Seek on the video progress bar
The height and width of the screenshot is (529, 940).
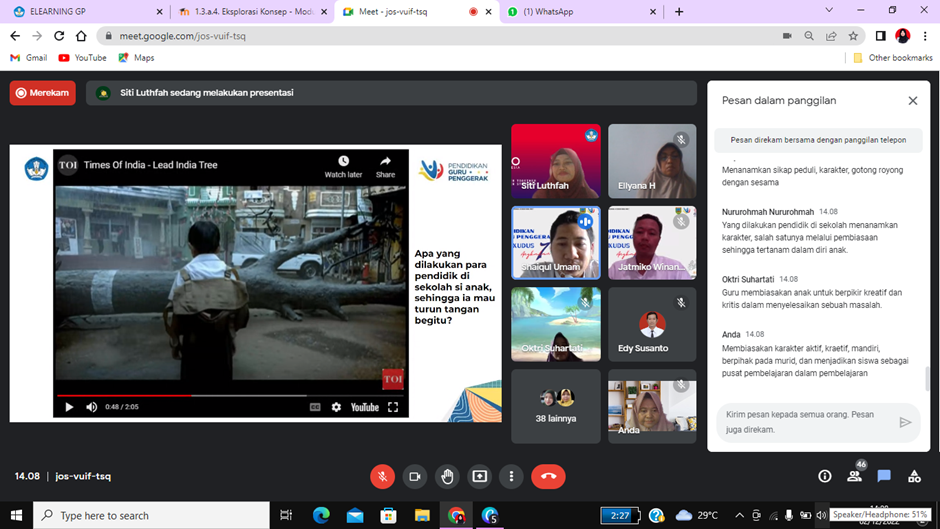pos(231,396)
